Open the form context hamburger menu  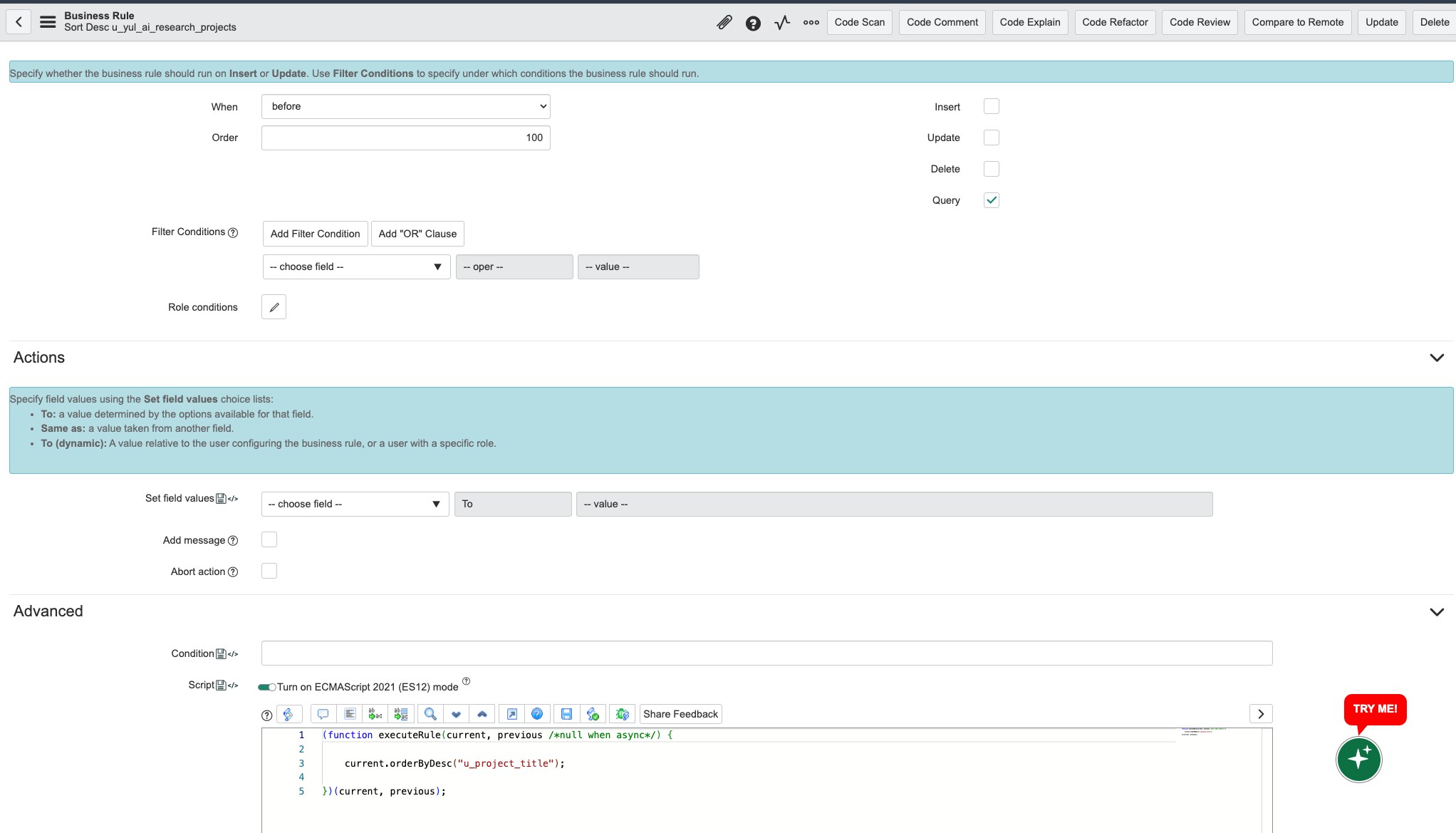click(48, 22)
